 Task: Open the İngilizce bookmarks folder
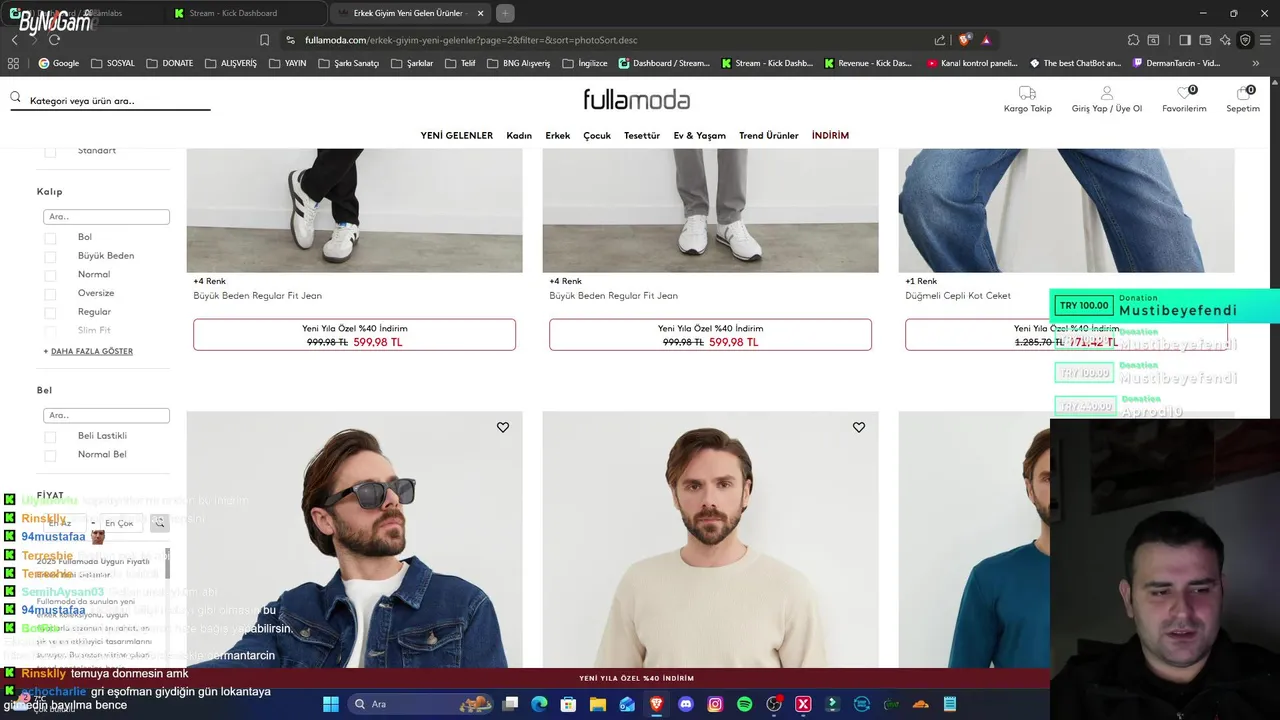(x=584, y=63)
